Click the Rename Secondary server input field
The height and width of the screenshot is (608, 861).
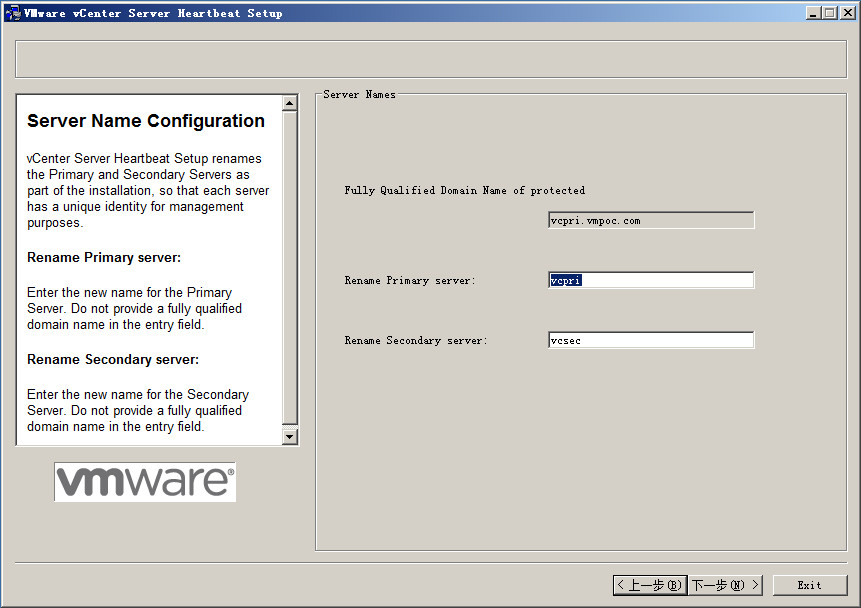pyautogui.click(x=651, y=340)
